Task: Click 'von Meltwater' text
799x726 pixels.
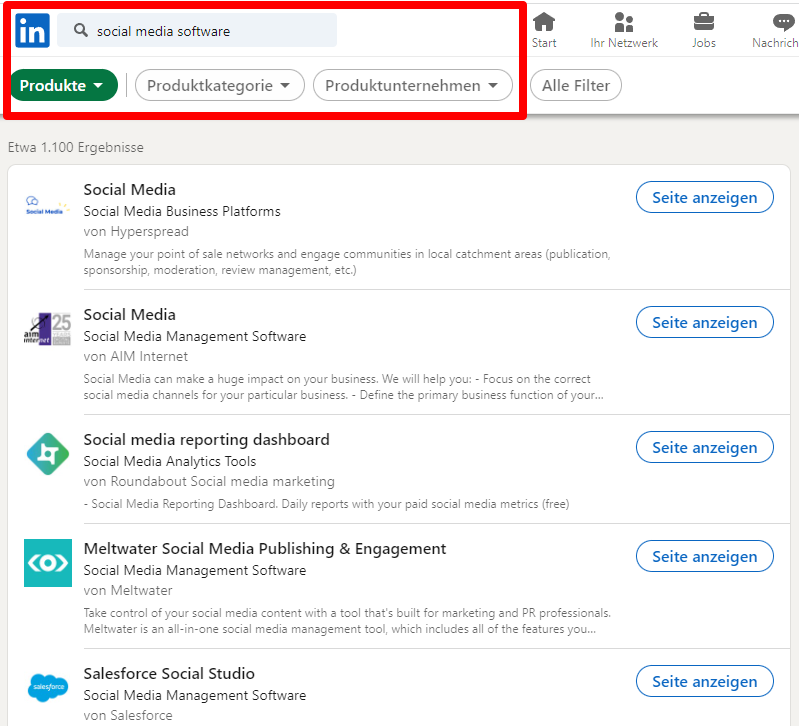Action: coord(128,590)
